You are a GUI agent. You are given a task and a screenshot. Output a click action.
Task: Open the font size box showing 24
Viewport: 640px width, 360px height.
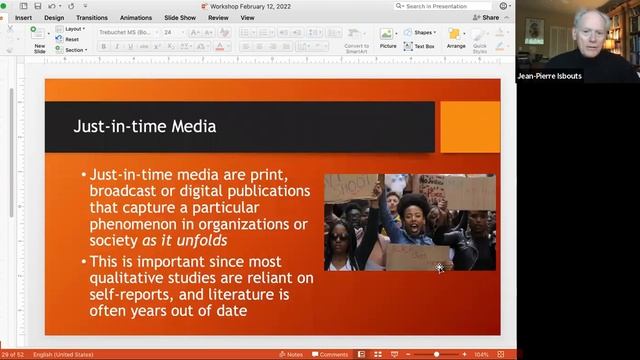[x=173, y=32]
